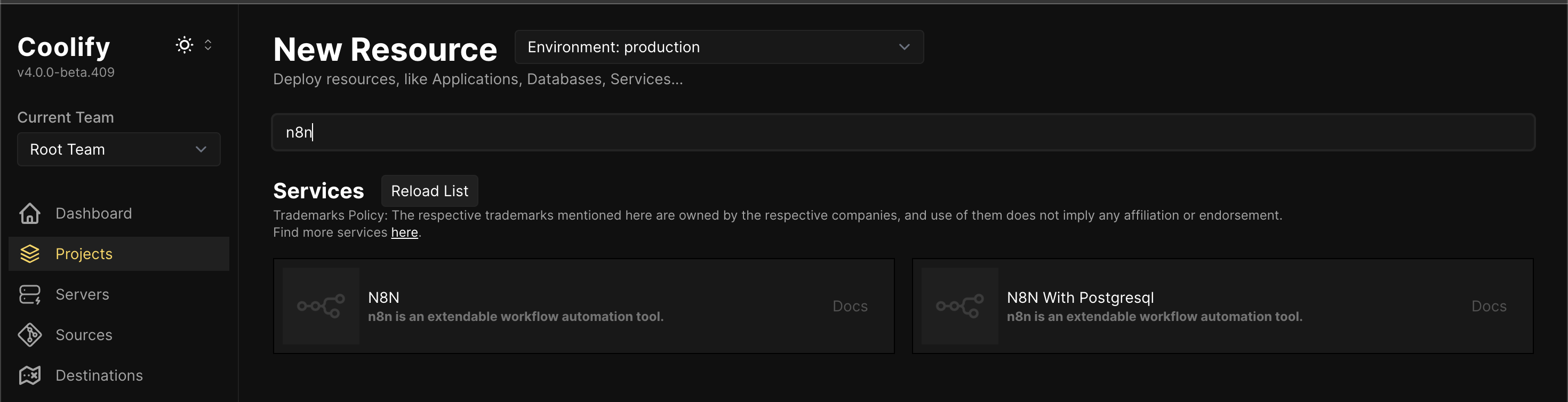Open the Destinations menu item

pyautogui.click(x=119, y=375)
